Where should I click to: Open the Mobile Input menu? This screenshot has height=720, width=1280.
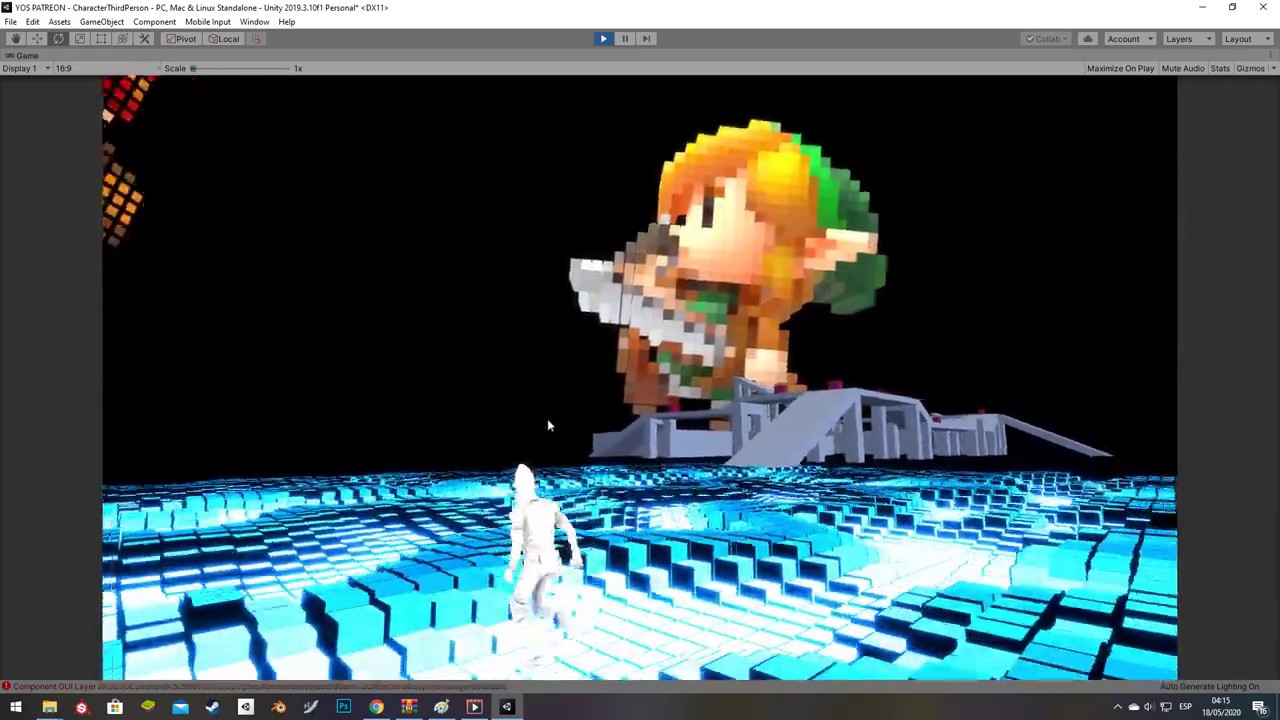[208, 22]
